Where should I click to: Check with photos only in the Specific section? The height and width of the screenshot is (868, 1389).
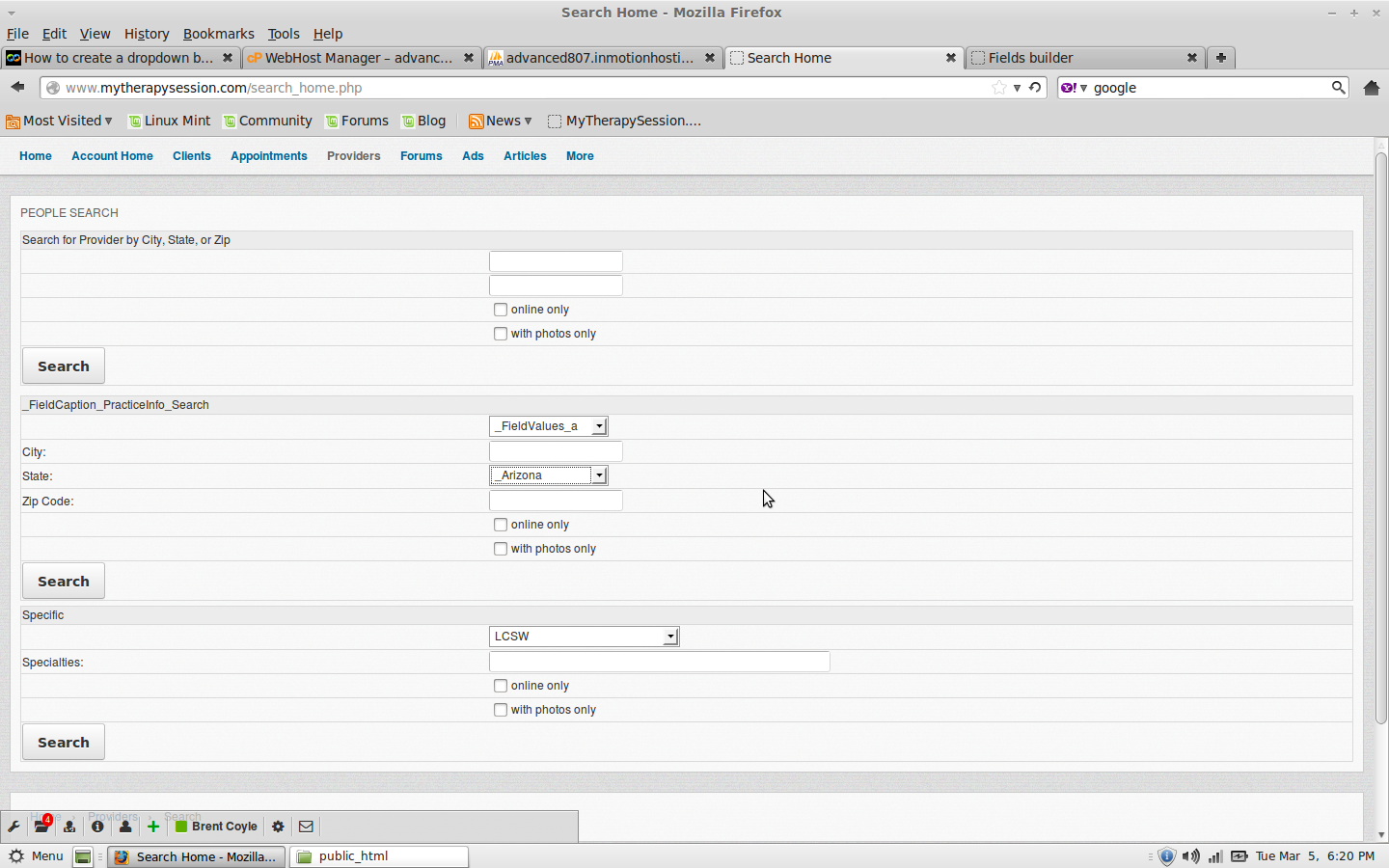click(501, 710)
